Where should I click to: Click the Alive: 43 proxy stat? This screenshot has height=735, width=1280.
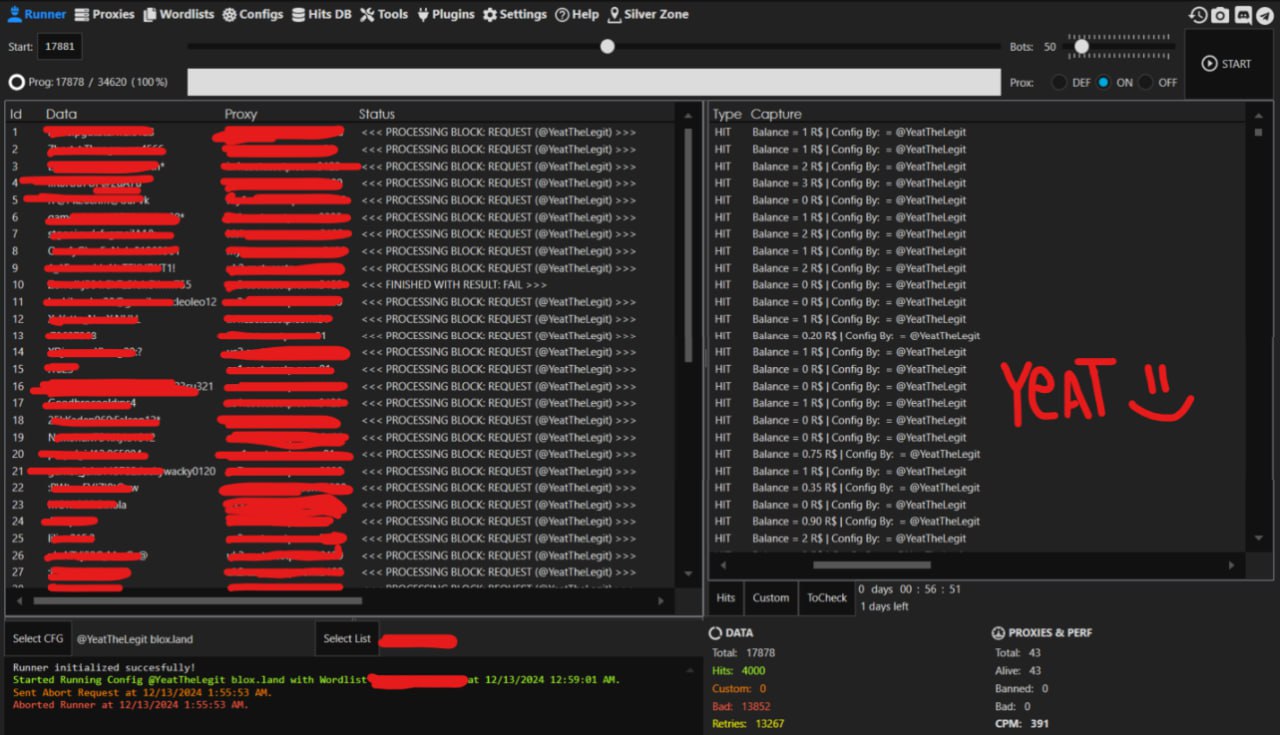pos(1019,670)
